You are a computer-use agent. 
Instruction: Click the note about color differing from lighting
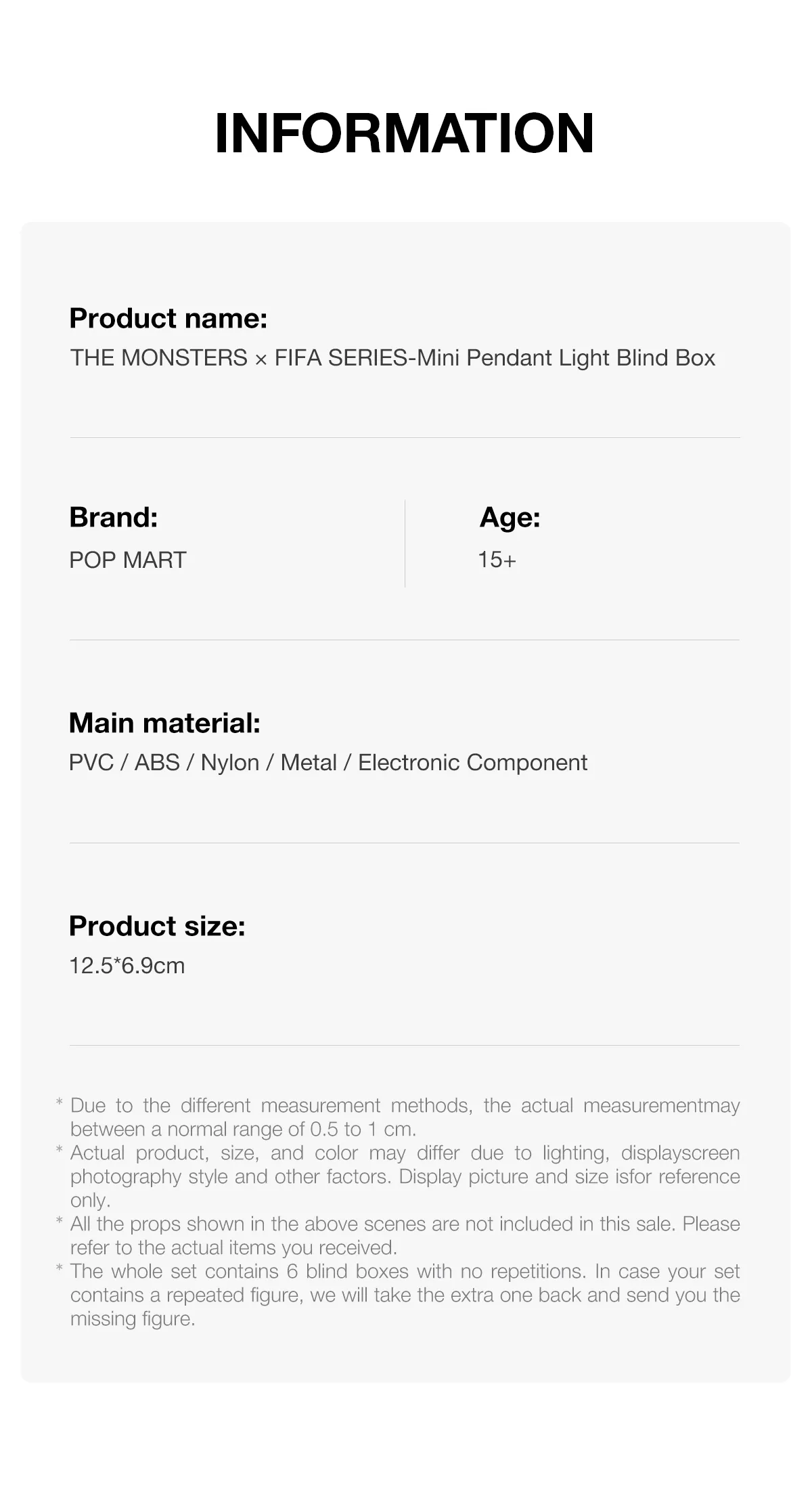[x=405, y=1176]
